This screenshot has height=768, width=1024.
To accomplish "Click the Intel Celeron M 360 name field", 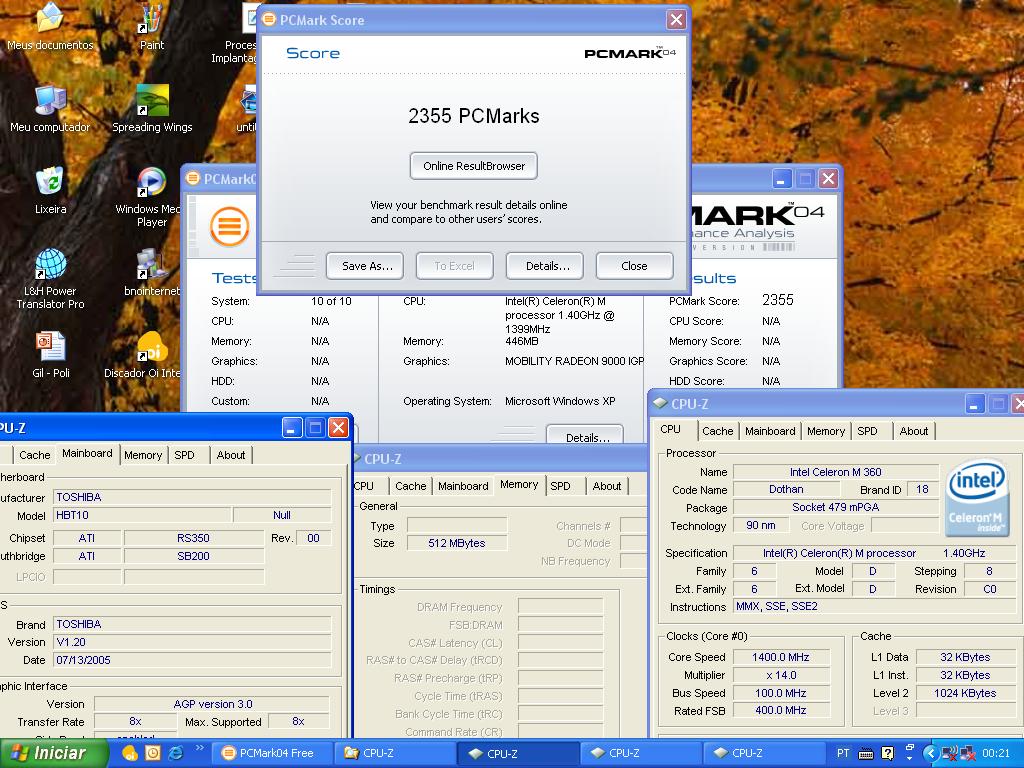I will click(x=835, y=472).
